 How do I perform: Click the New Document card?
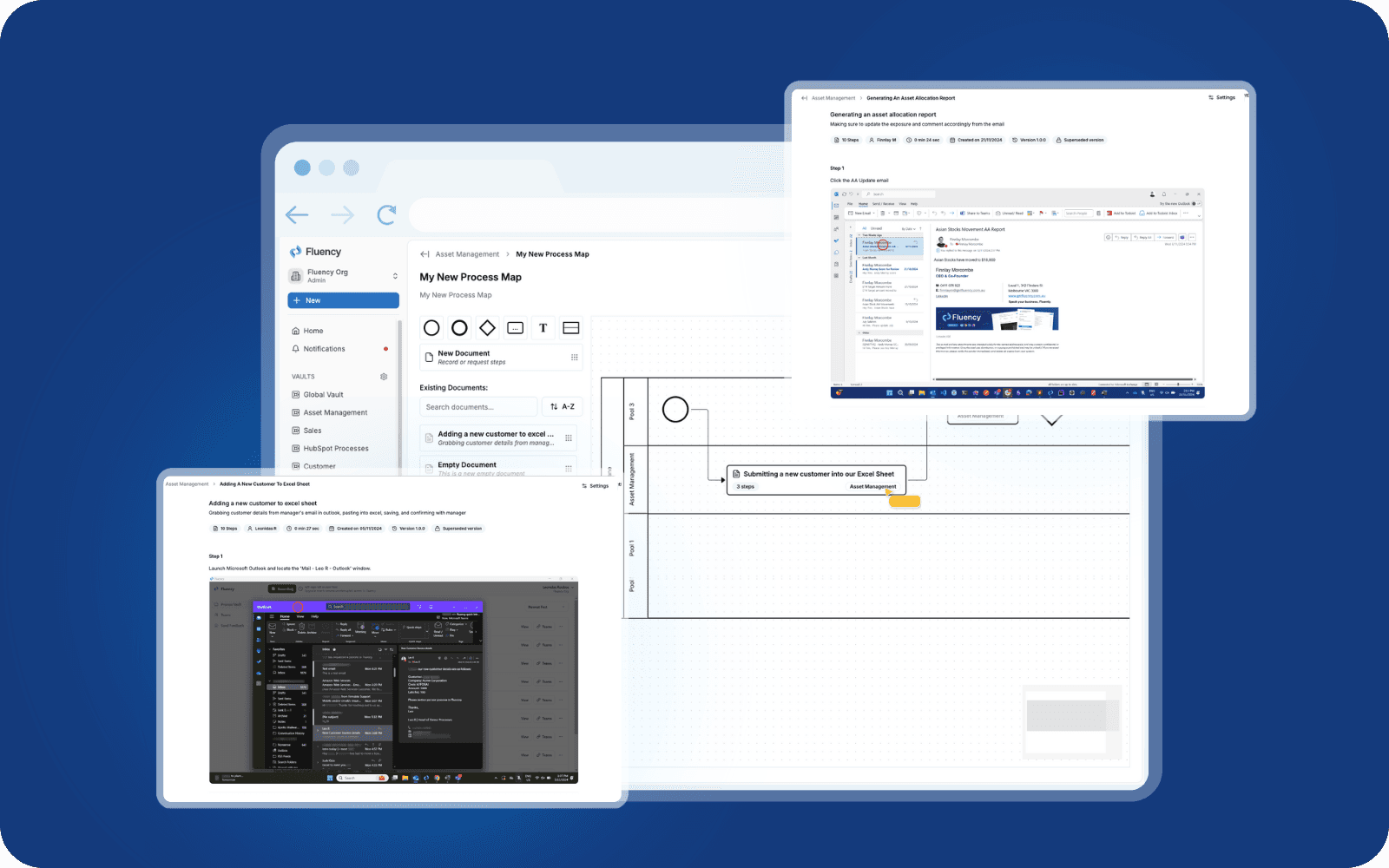(501, 358)
